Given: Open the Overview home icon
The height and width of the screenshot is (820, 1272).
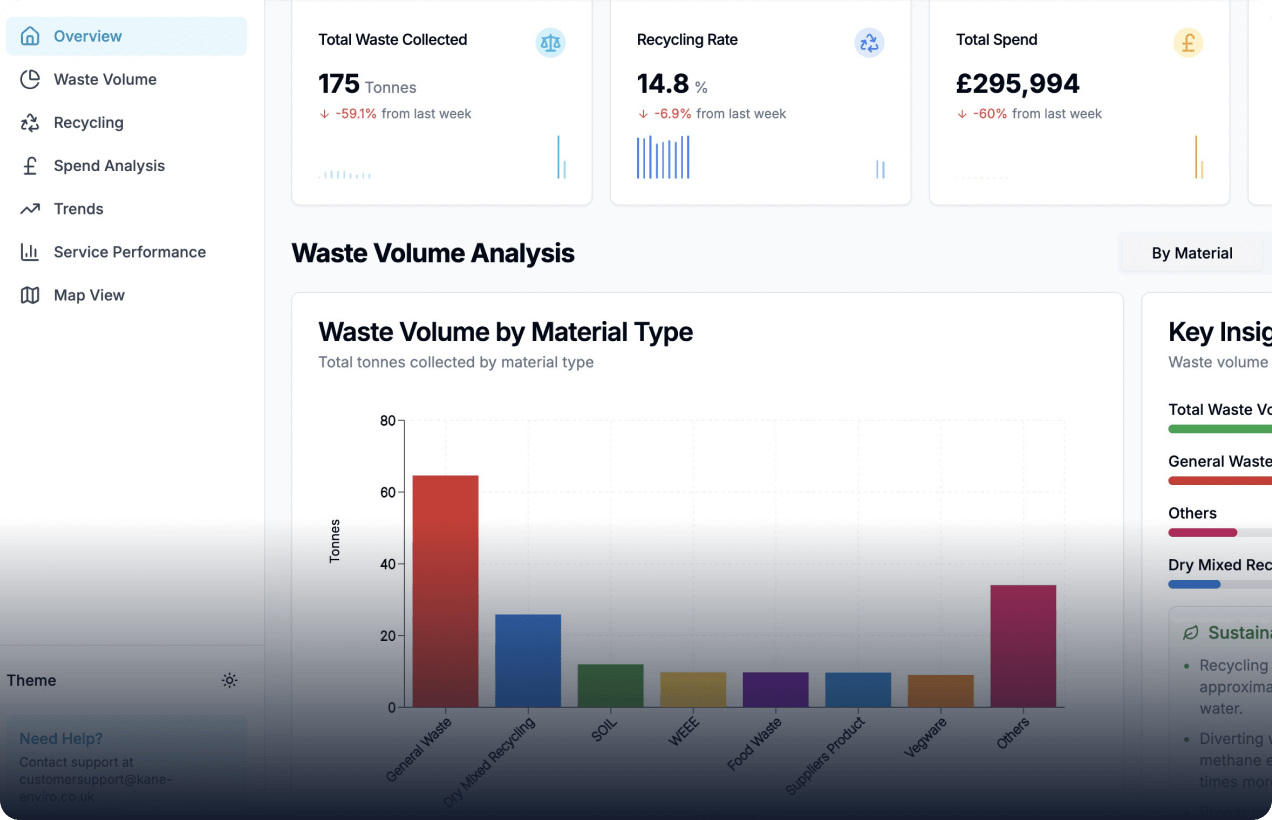Looking at the screenshot, I should pyautogui.click(x=30, y=36).
